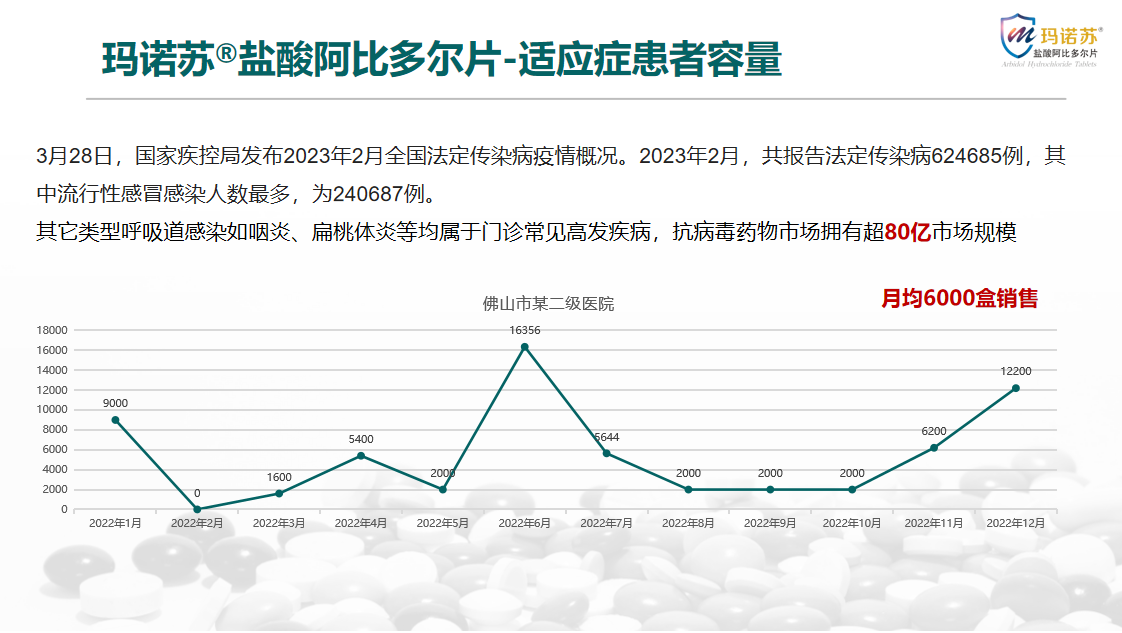Click the 玛诺苏 brand logo

1051,40
